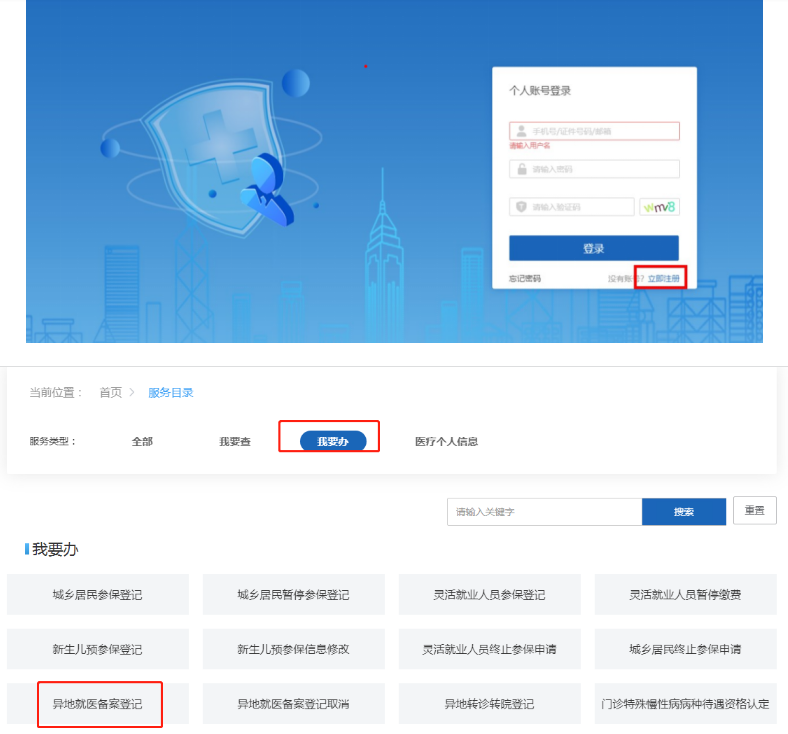Click the user icon in username field
Viewport: 788px width, 734px height.
click(x=521, y=131)
